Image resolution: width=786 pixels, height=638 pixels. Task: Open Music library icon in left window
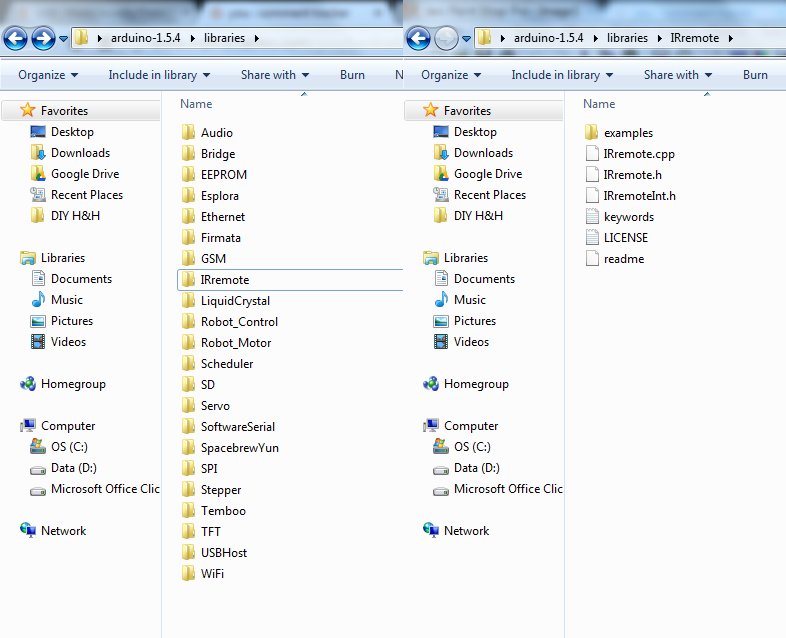[x=38, y=300]
